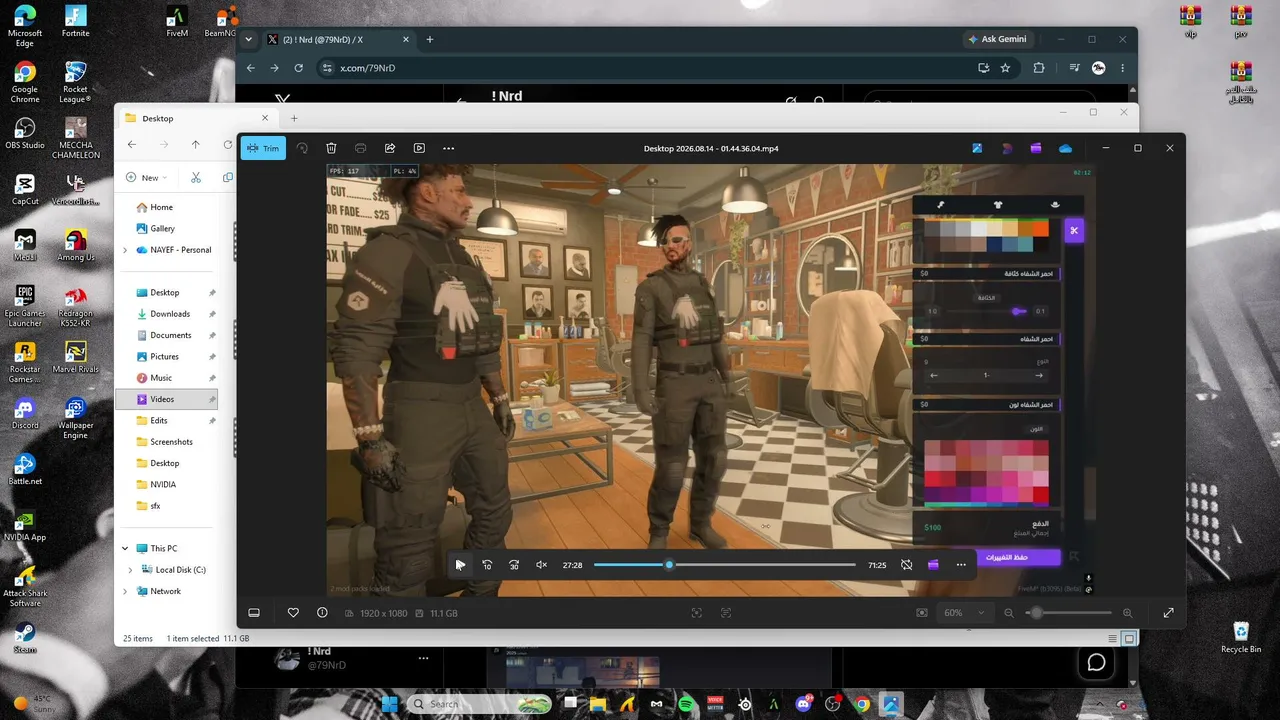Skip back 10 seconds
The image size is (1280, 720).
click(487, 565)
